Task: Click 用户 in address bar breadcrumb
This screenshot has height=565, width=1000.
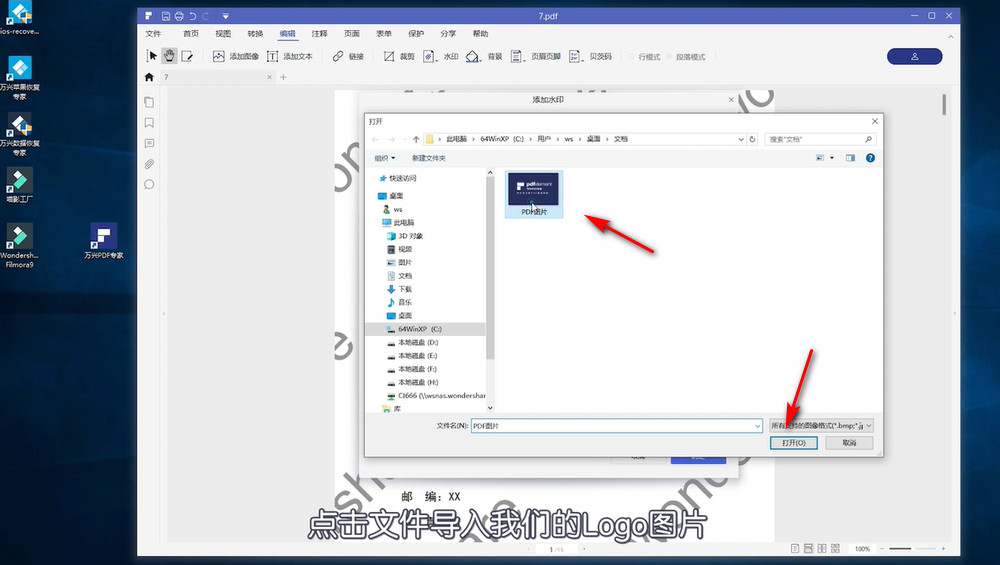Action: pos(543,139)
